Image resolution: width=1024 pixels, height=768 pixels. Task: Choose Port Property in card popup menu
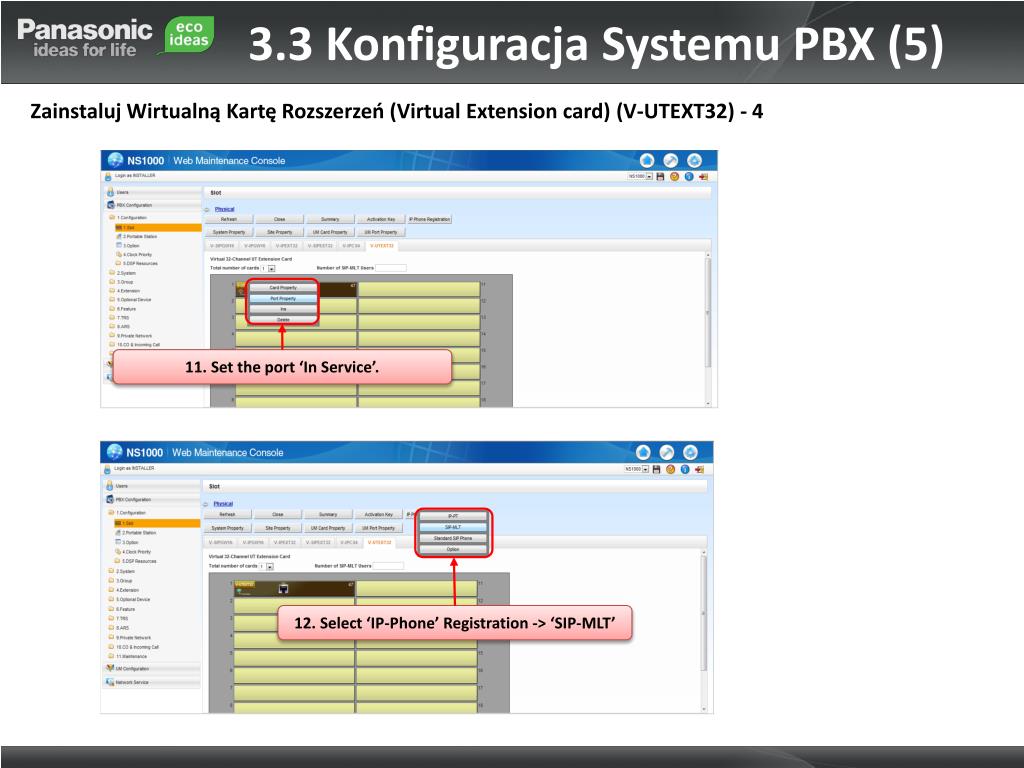coord(283,298)
